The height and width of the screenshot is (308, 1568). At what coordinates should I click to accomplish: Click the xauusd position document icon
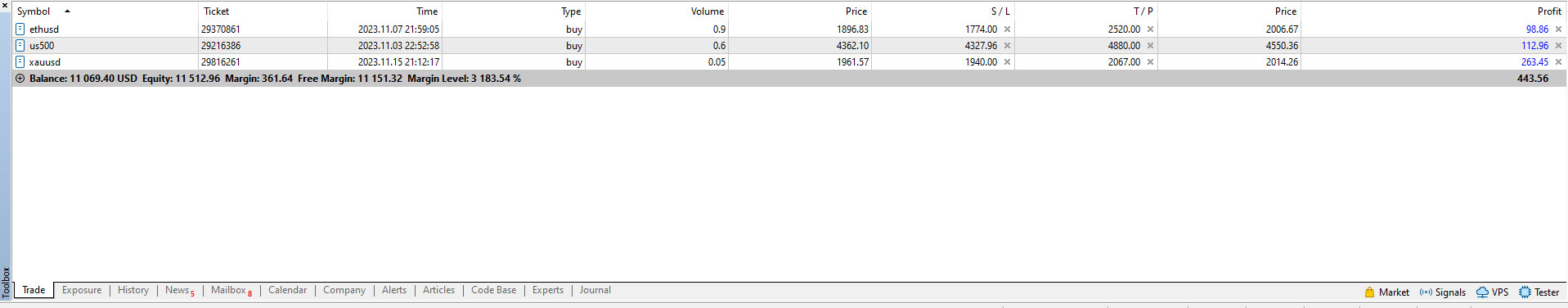click(x=20, y=62)
